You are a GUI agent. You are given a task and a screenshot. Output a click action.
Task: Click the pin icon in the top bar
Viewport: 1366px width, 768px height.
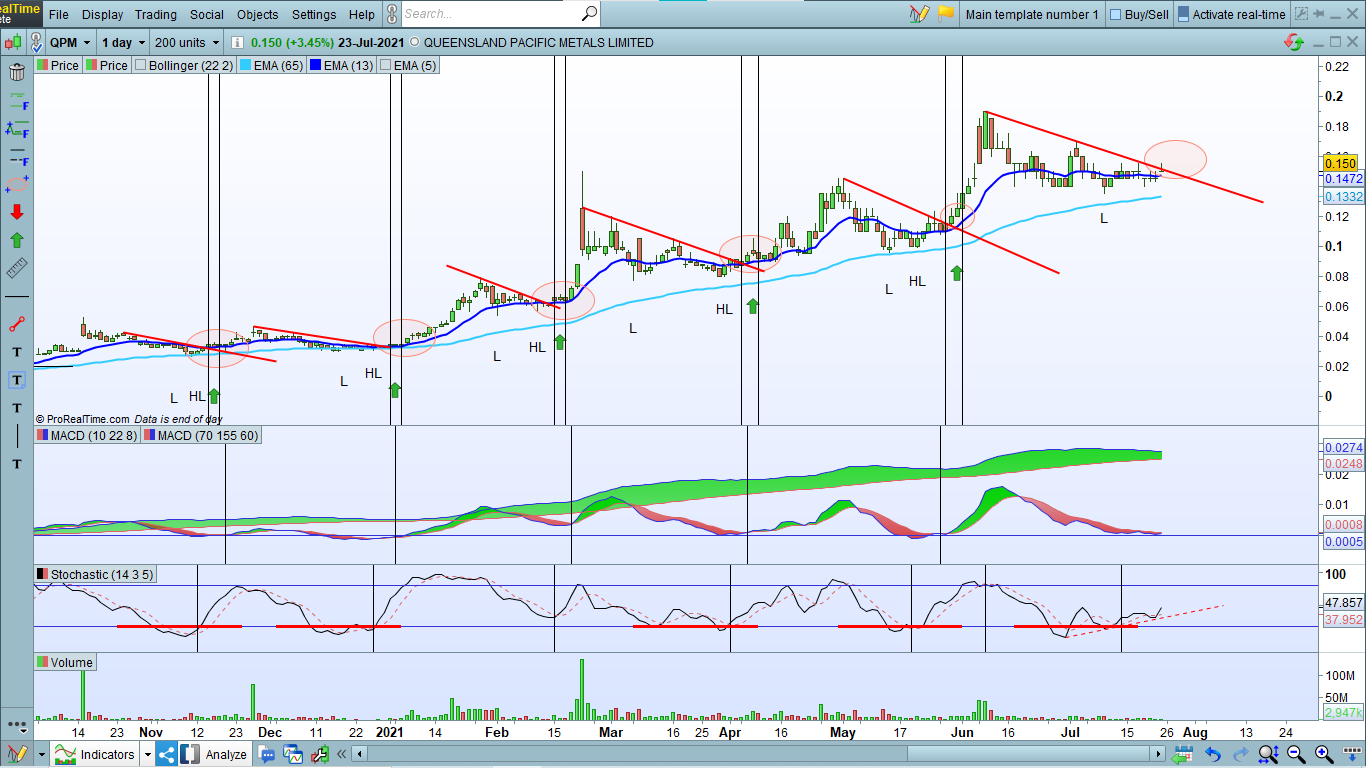coord(1321,15)
